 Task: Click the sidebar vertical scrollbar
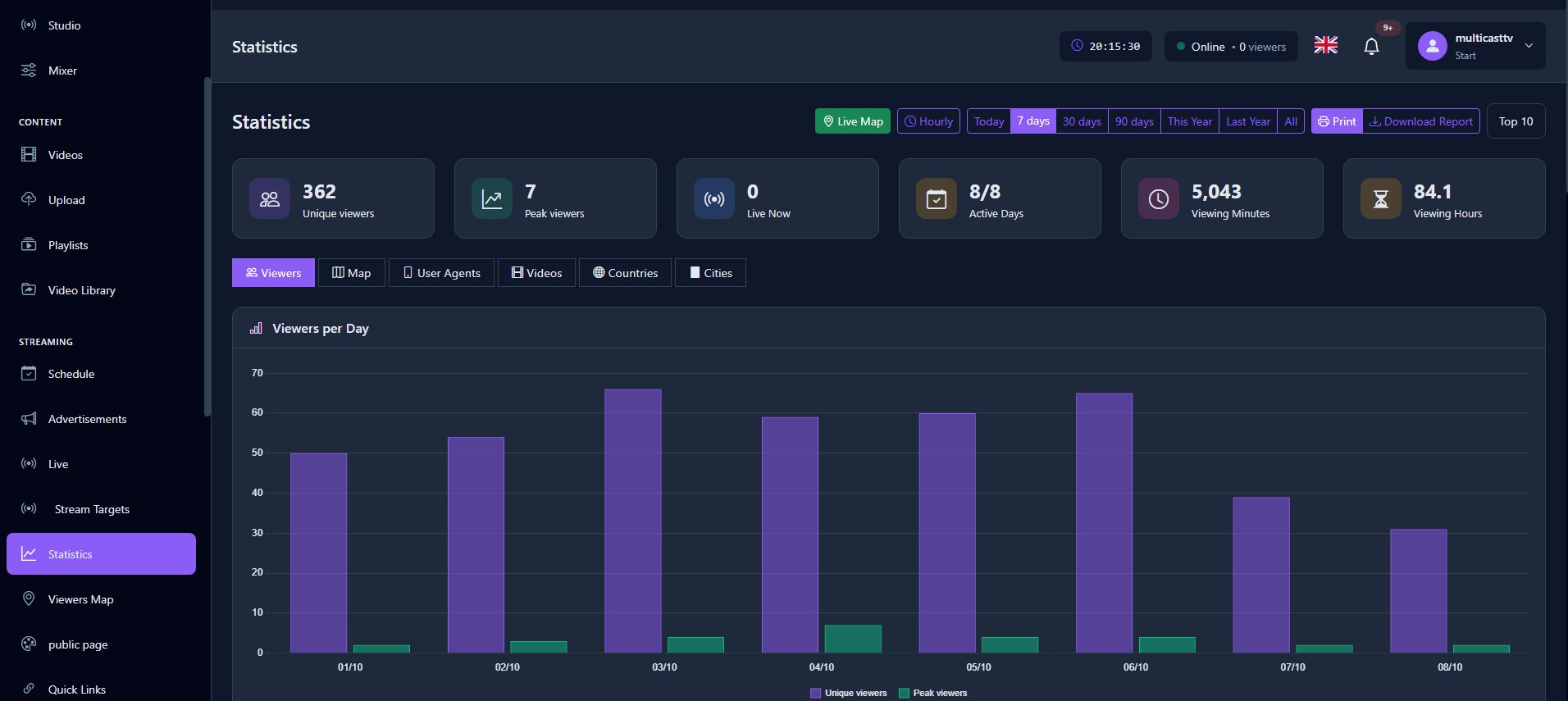click(207, 246)
